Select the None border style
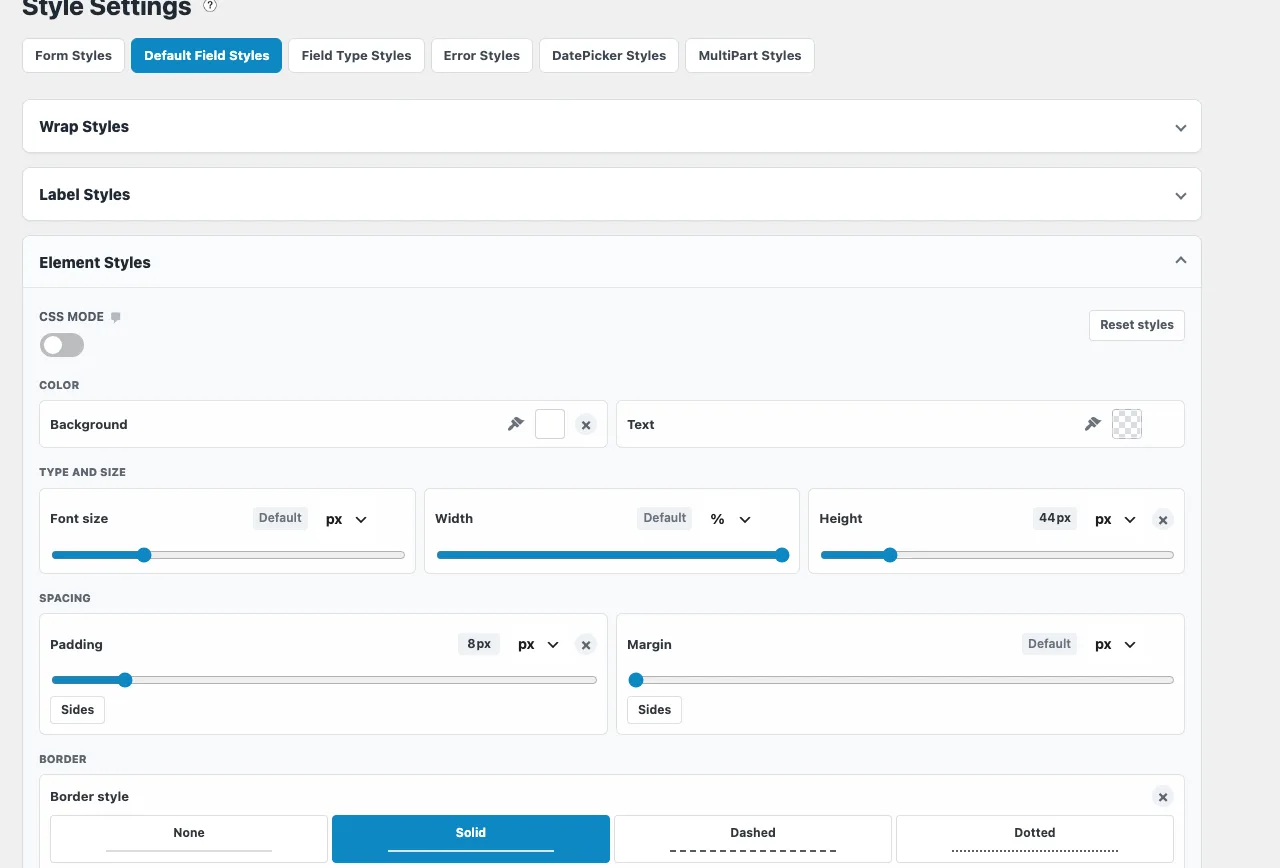The width and height of the screenshot is (1280, 868). (x=189, y=838)
